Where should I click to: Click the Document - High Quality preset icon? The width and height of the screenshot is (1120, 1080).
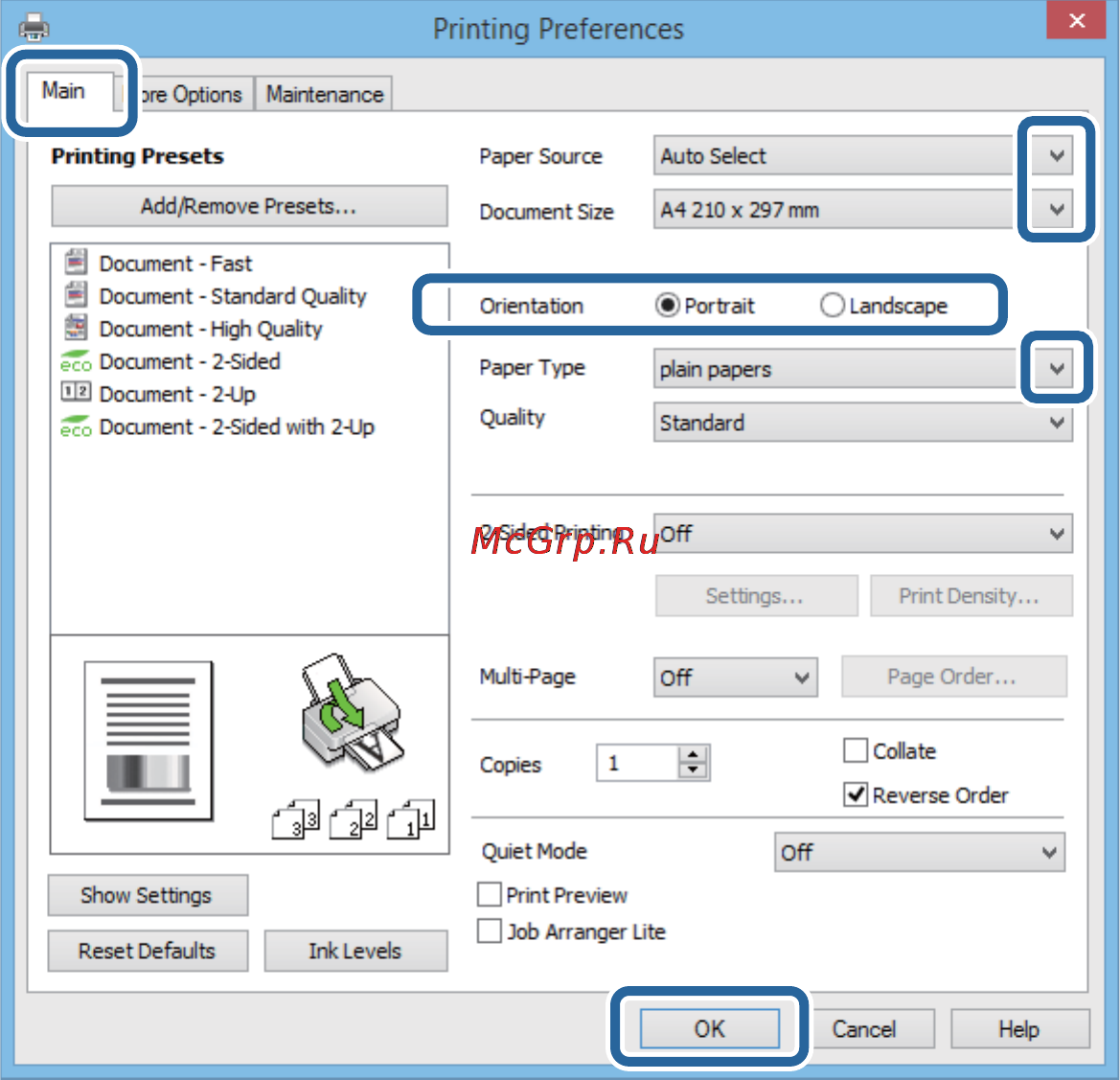point(76,327)
